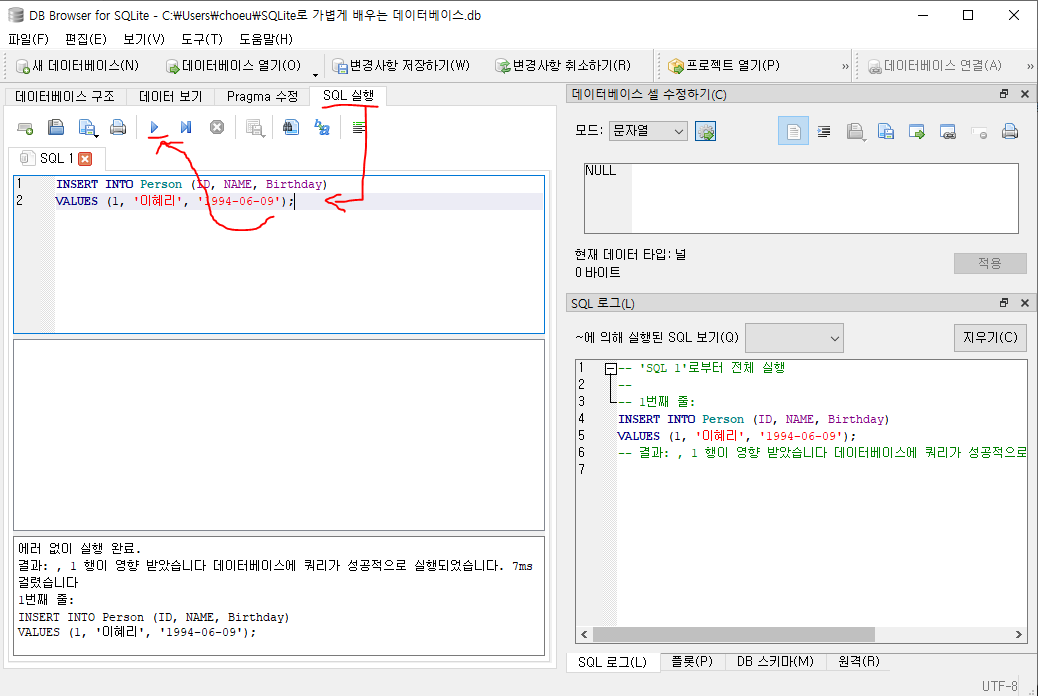Click 데이터베이스 연결(A) toolbar button
Screen dimensions: 1038x696
tap(935, 66)
